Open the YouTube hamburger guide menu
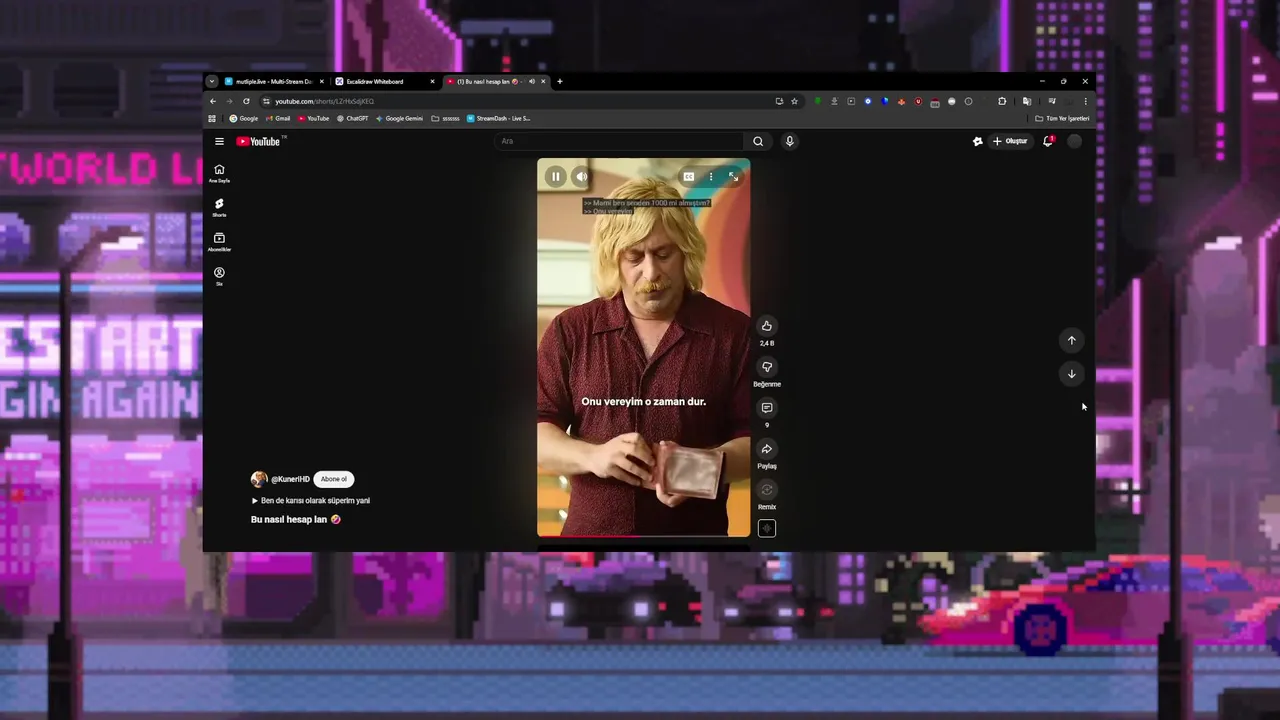 click(x=219, y=141)
